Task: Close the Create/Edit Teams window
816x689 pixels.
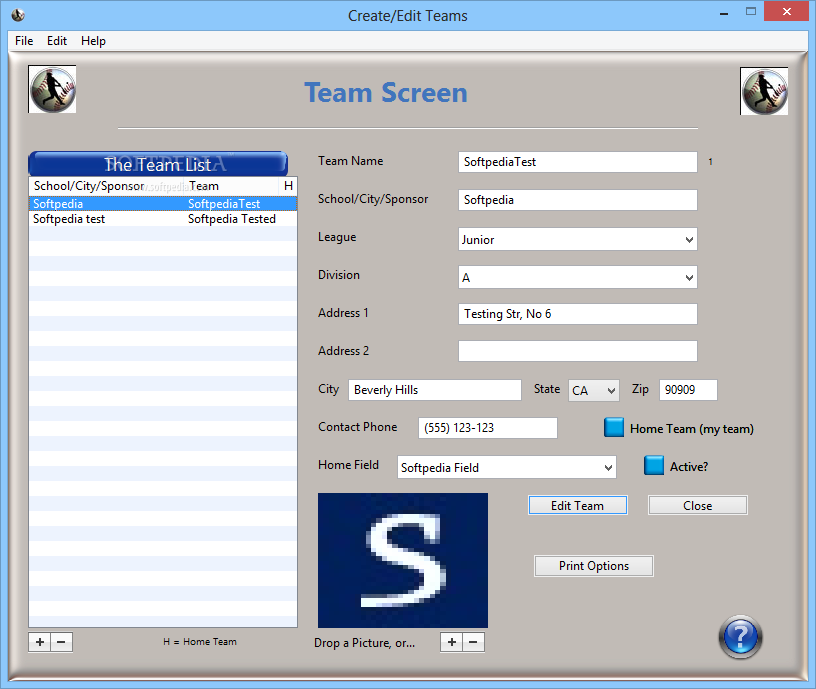Action: (x=786, y=11)
